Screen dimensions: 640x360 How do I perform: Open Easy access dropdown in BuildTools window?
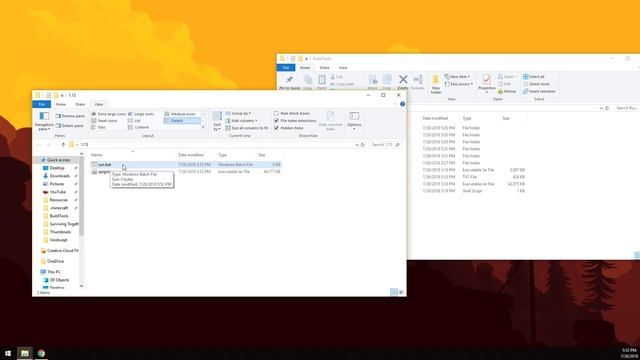[x=459, y=84]
